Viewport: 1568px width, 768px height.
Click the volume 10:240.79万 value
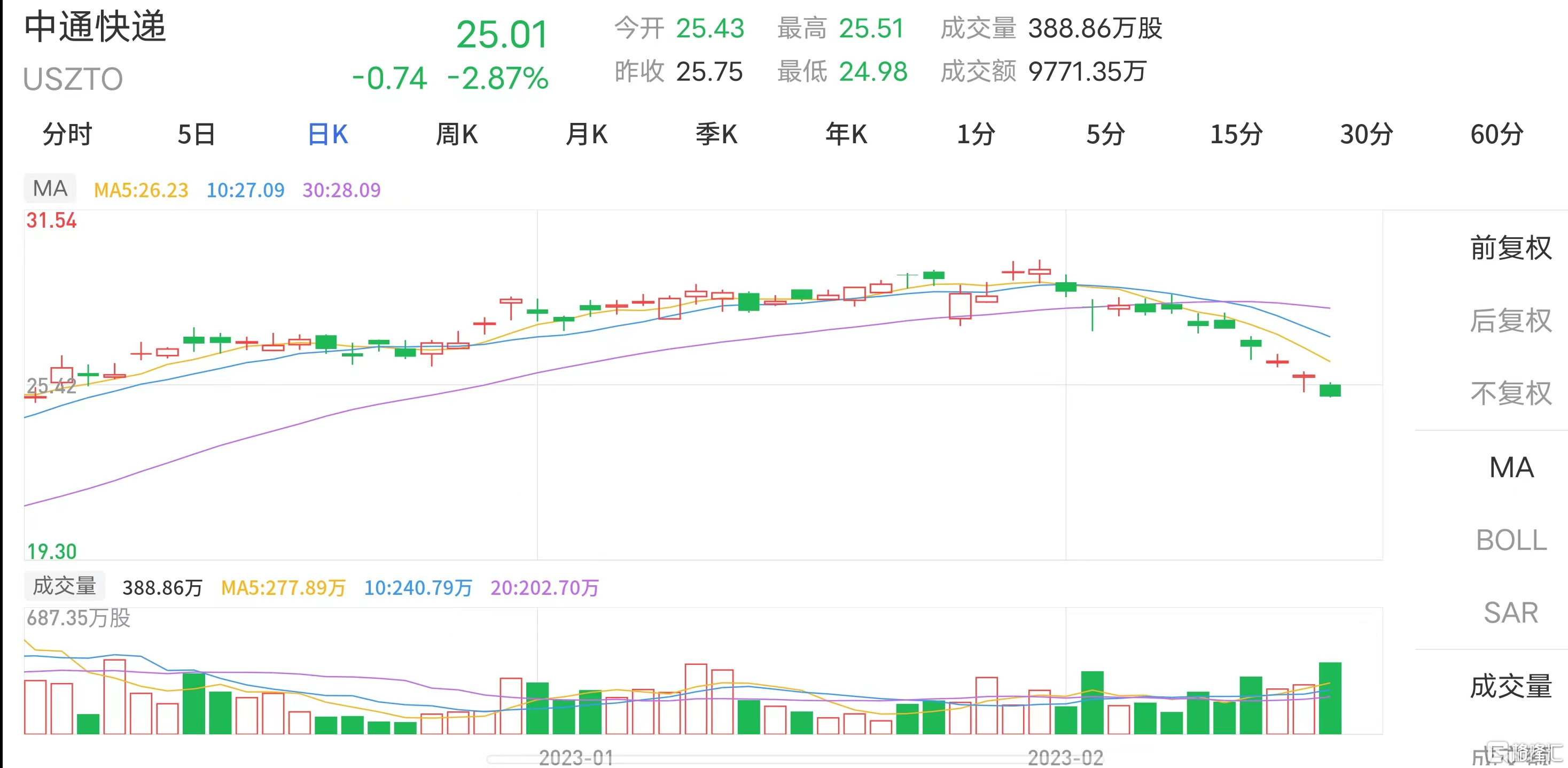click(418, 588)
